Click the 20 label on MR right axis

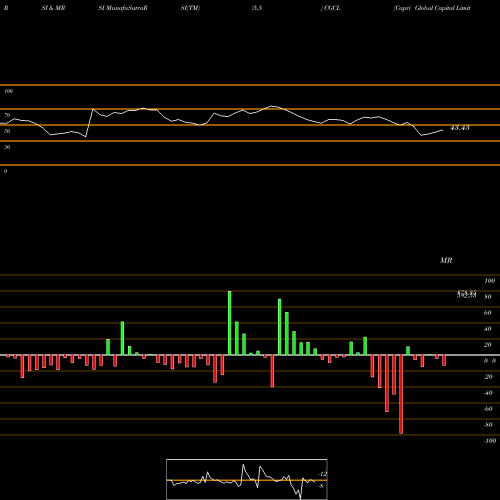tap(488, 345)
